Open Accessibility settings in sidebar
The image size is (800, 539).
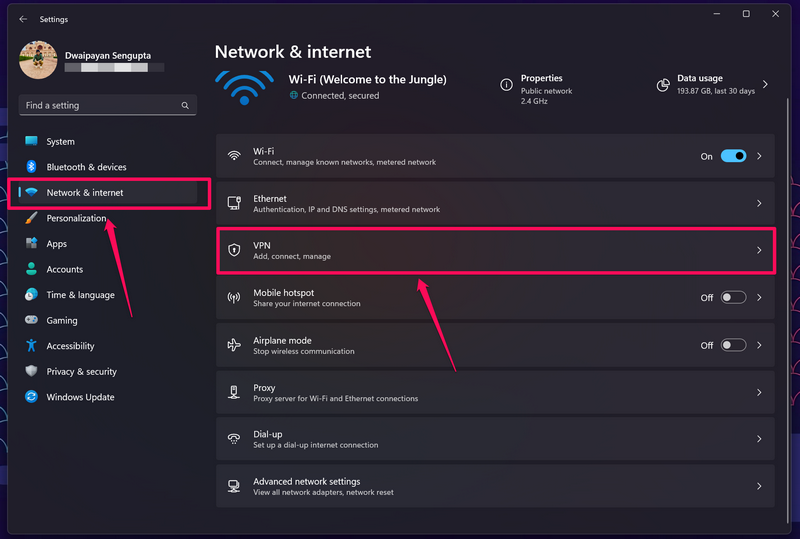70,346
